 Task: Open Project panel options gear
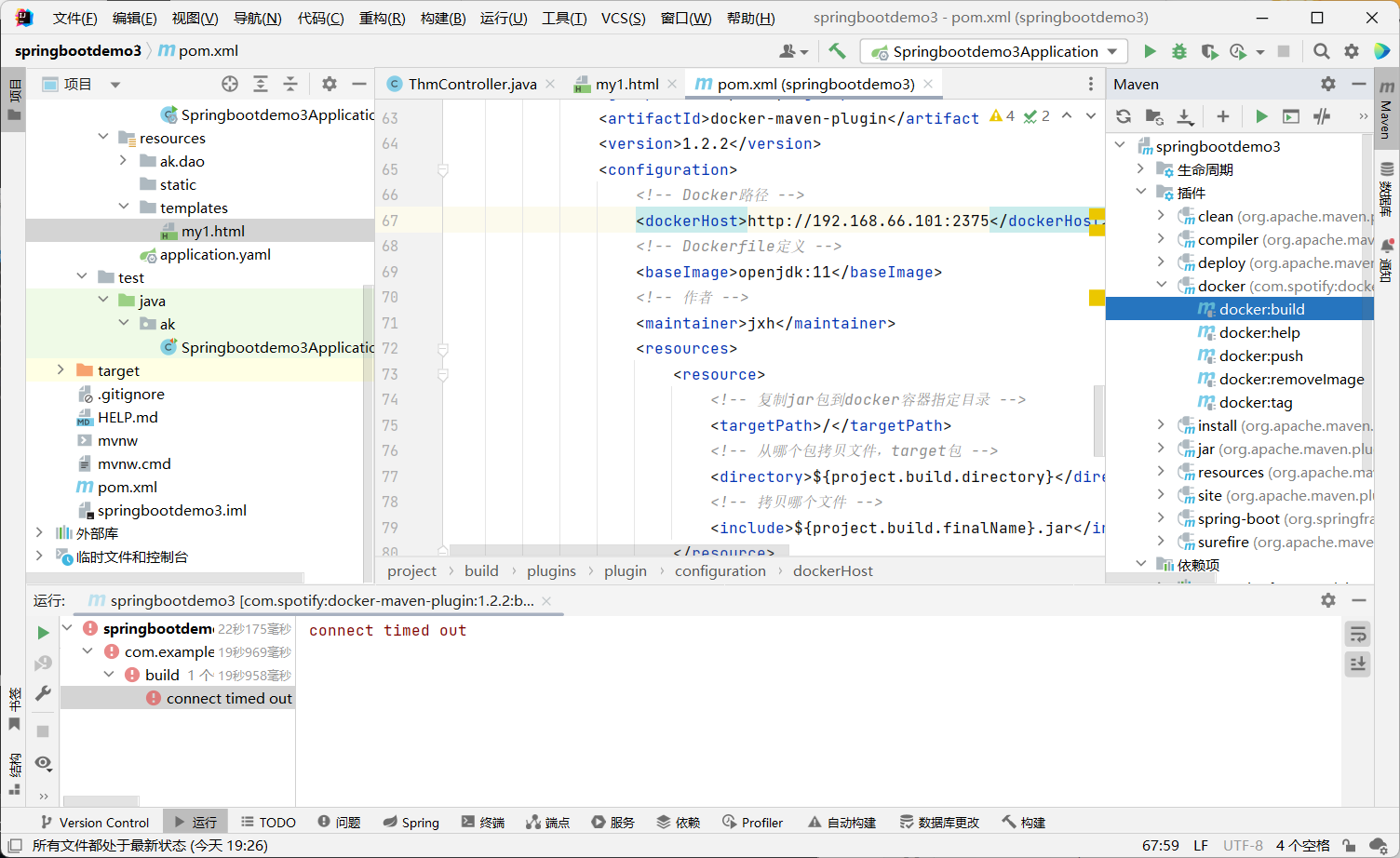click(330, 84)
